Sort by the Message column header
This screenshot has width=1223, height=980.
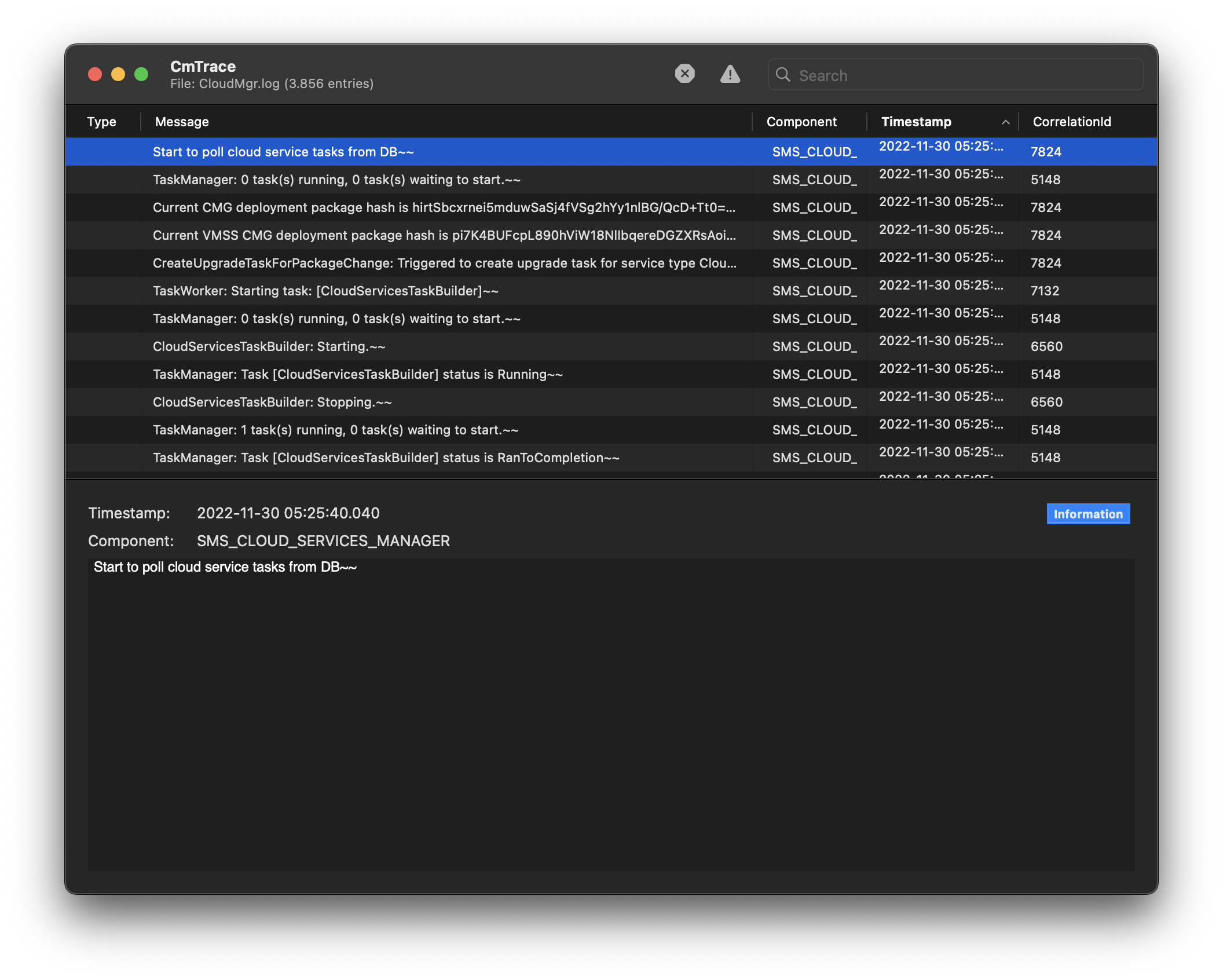[182, 122]
